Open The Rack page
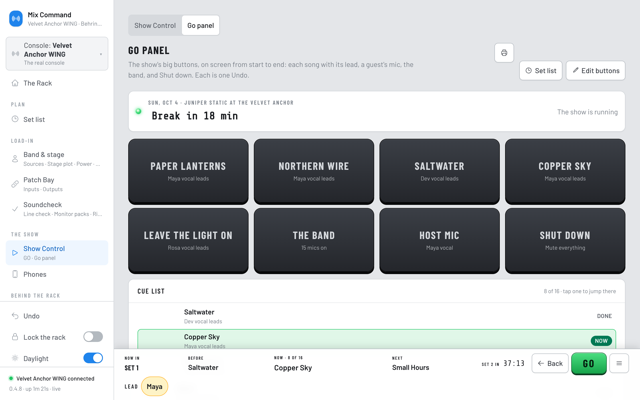The height and width of the screenshot is (400, 640). click(57, 83)
